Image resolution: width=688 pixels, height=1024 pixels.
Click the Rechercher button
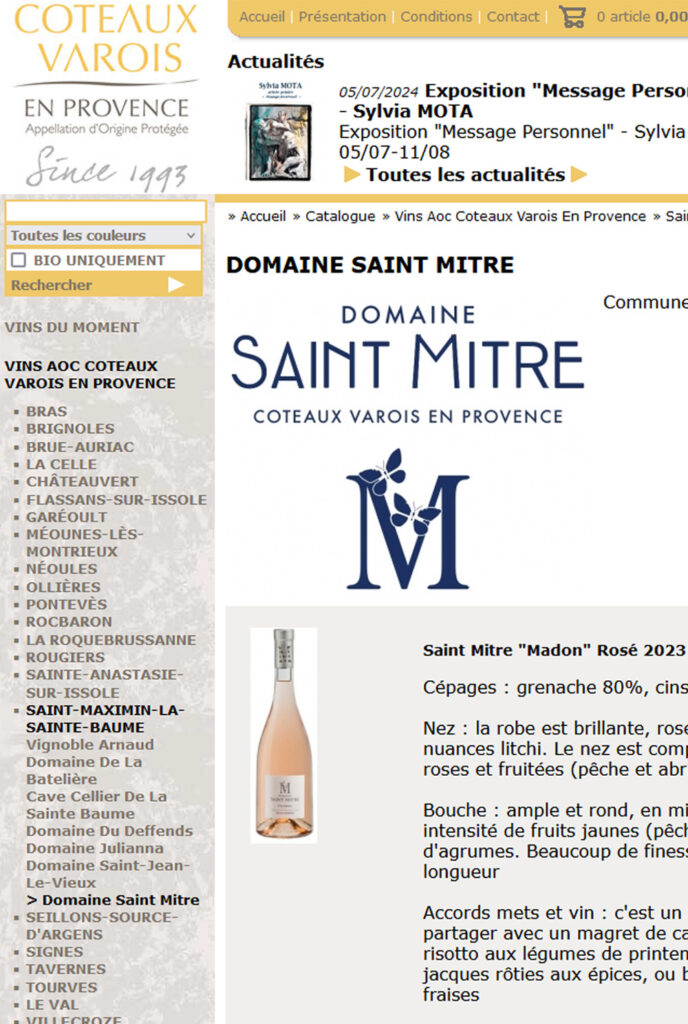pos(104,285)
